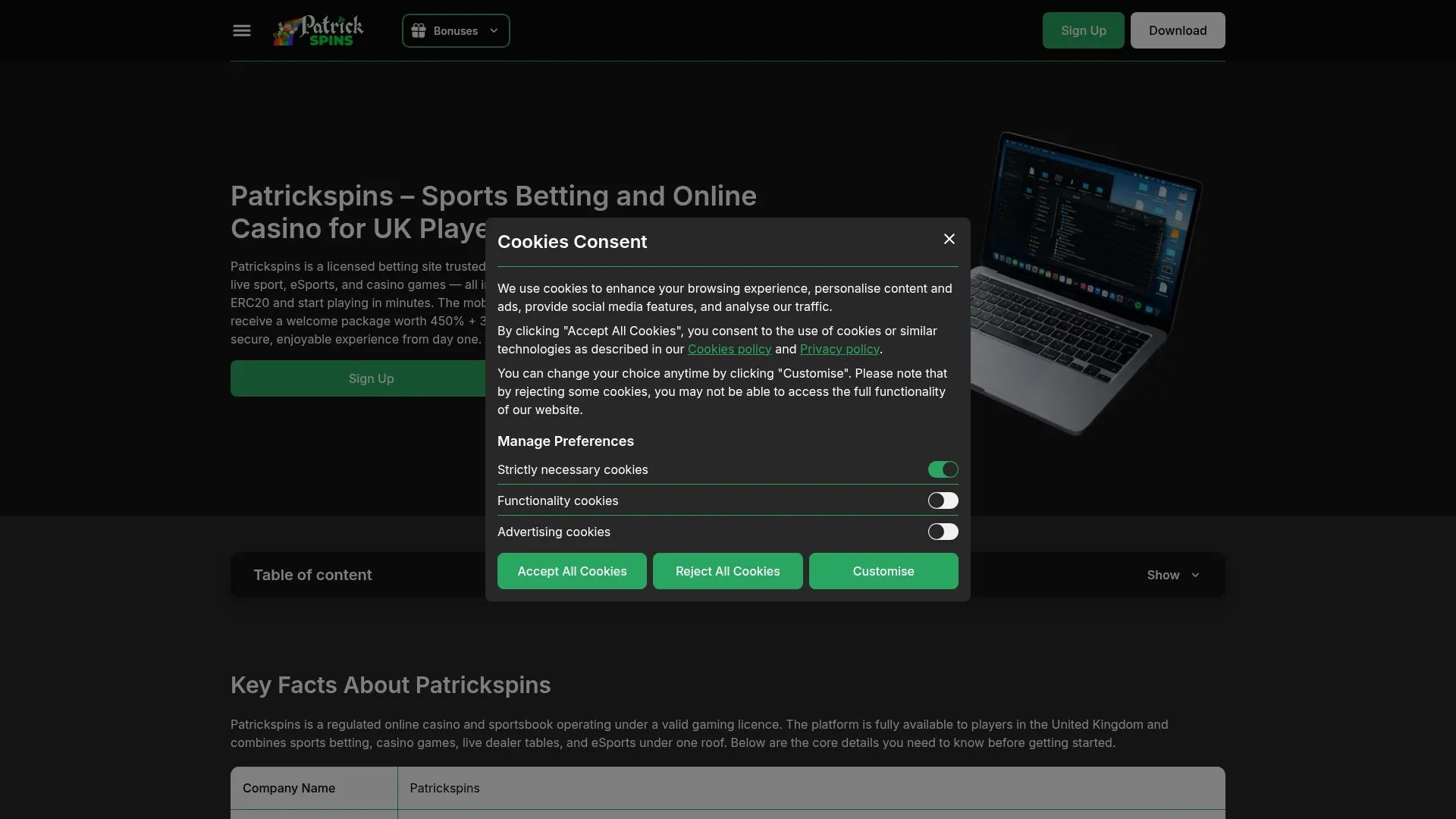This screenshot has height=819, width=1456.
Task: Click the Company Name table cell
Action: 314,788
